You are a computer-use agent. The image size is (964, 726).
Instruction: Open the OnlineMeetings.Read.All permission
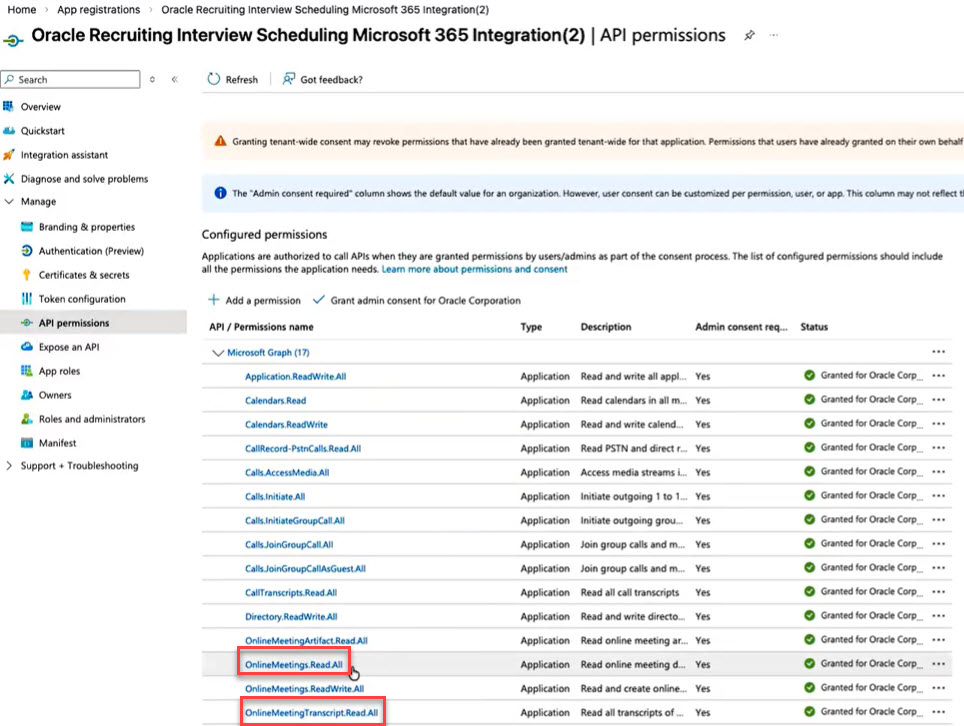point(294,664)
